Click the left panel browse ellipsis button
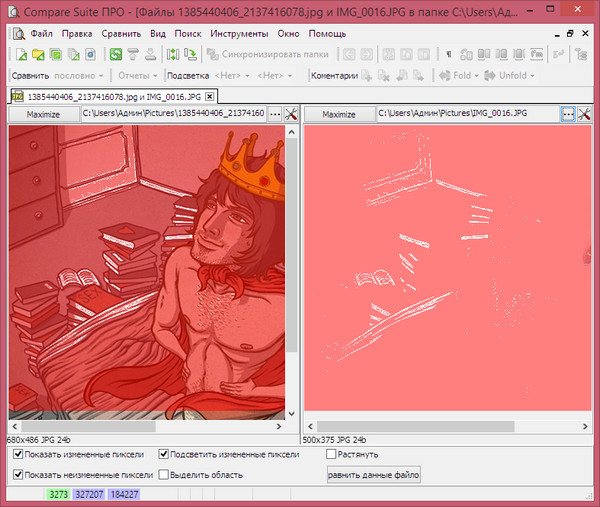600x507 pixels. point(274,115)
